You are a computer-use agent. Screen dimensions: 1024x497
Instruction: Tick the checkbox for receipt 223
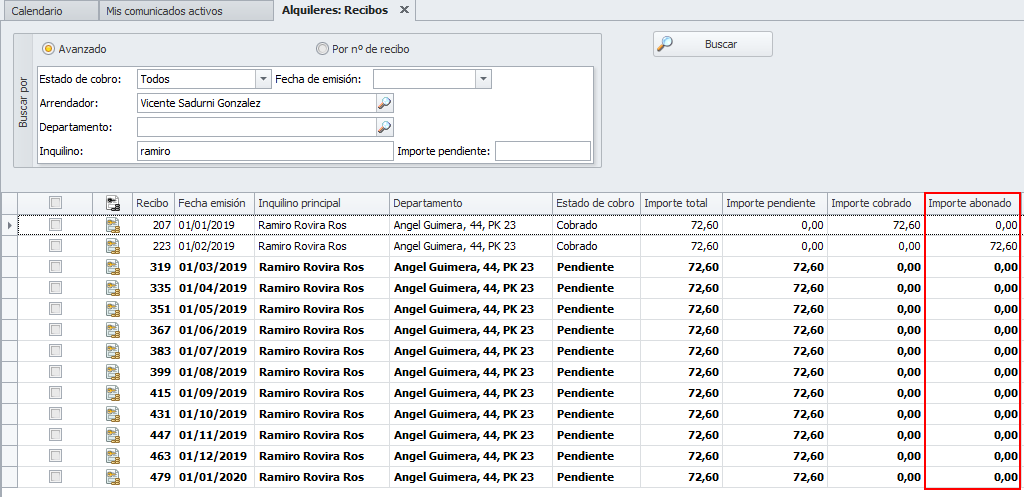point(56,246)
